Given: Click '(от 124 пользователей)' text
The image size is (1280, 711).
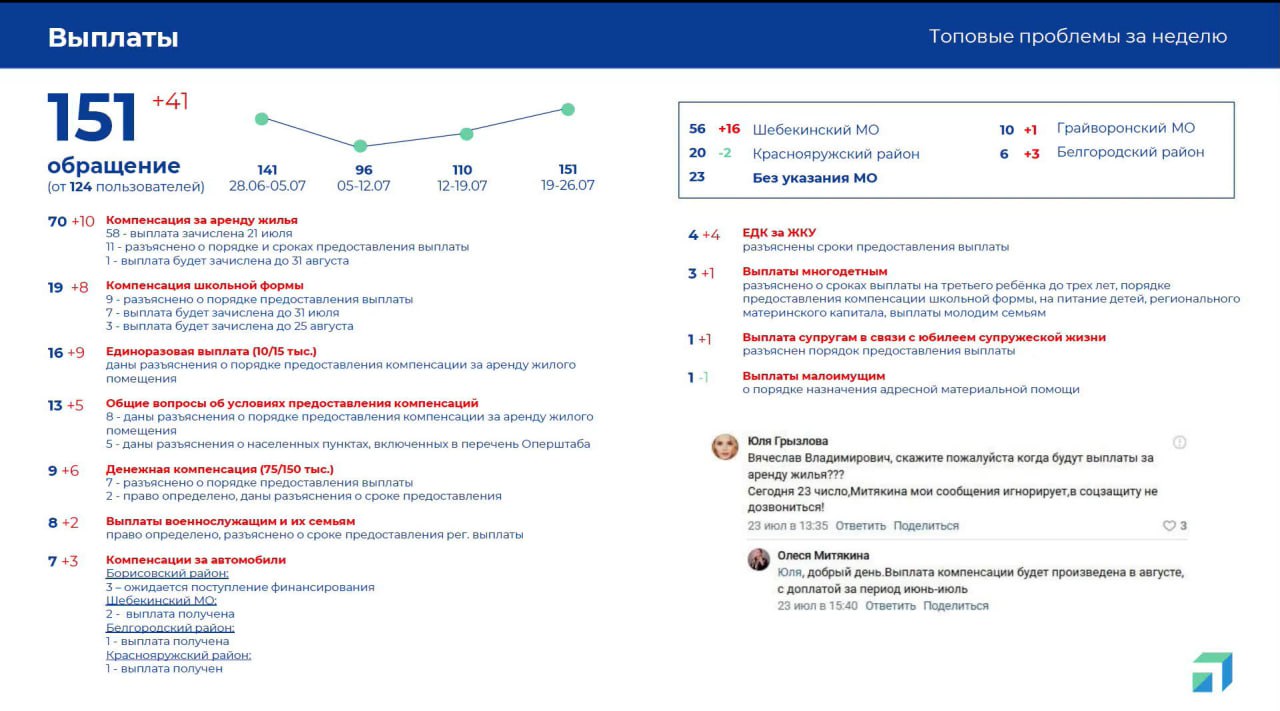Looking at the screenshot, I should 125,187.
